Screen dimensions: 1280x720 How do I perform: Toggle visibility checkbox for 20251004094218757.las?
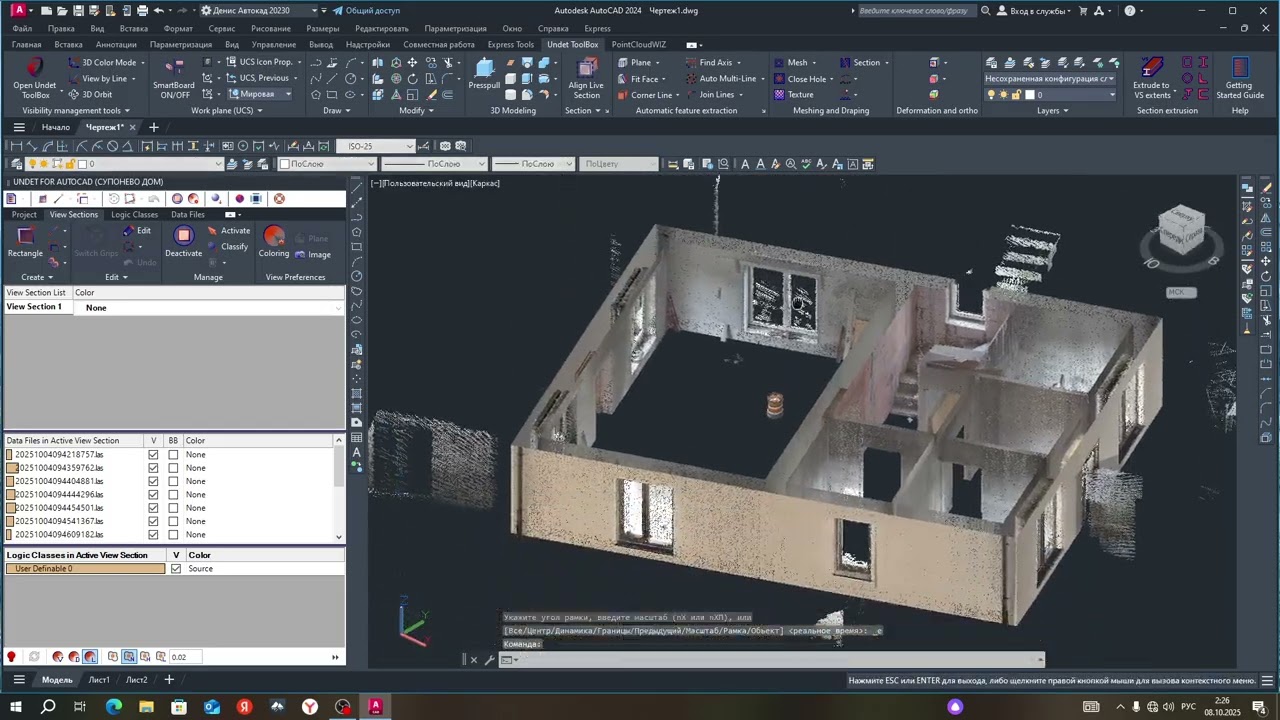point(153,455)
